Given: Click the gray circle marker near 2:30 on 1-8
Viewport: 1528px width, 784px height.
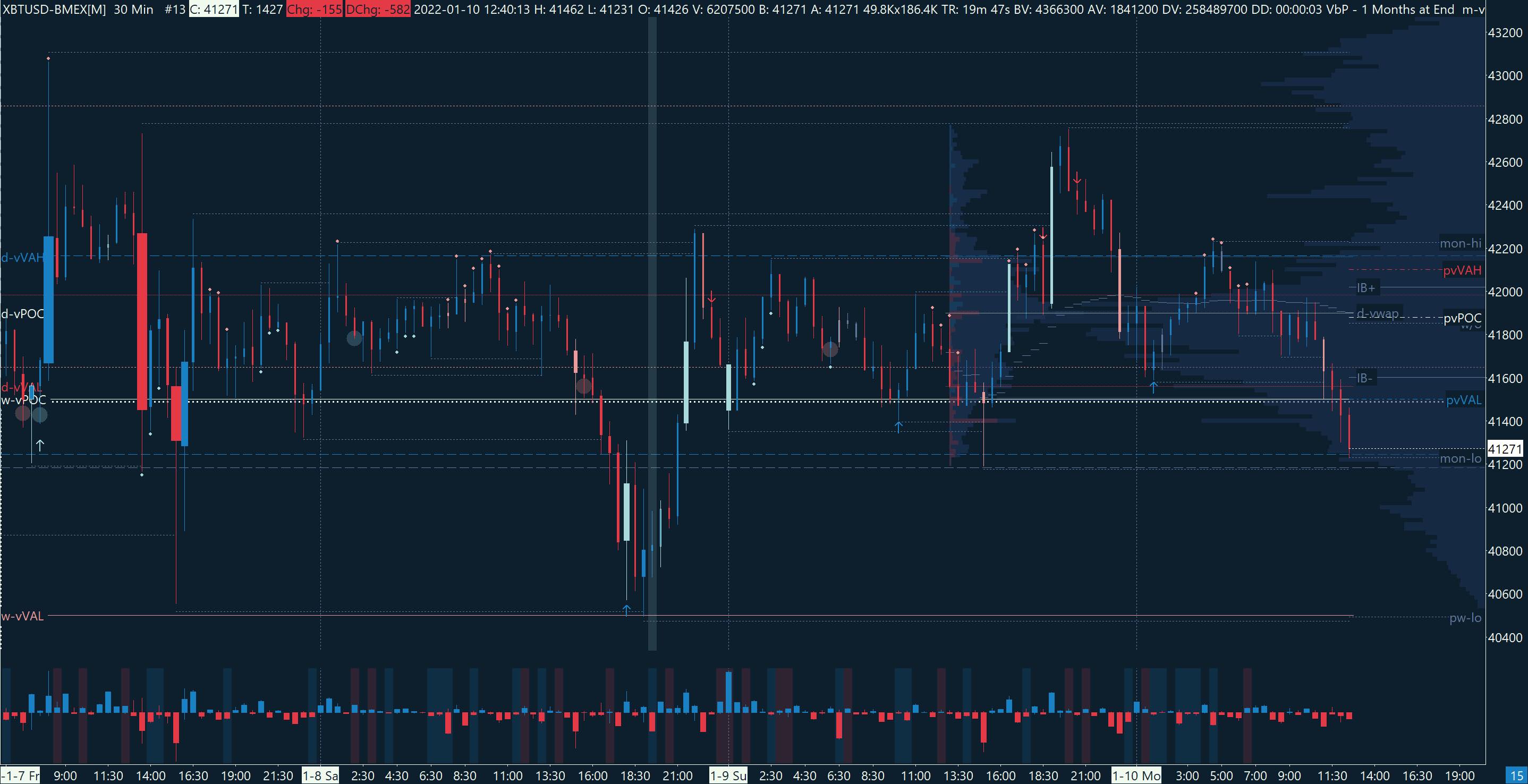Looking at the screenshot, I should pyautogui.click(x=354, y=338).
